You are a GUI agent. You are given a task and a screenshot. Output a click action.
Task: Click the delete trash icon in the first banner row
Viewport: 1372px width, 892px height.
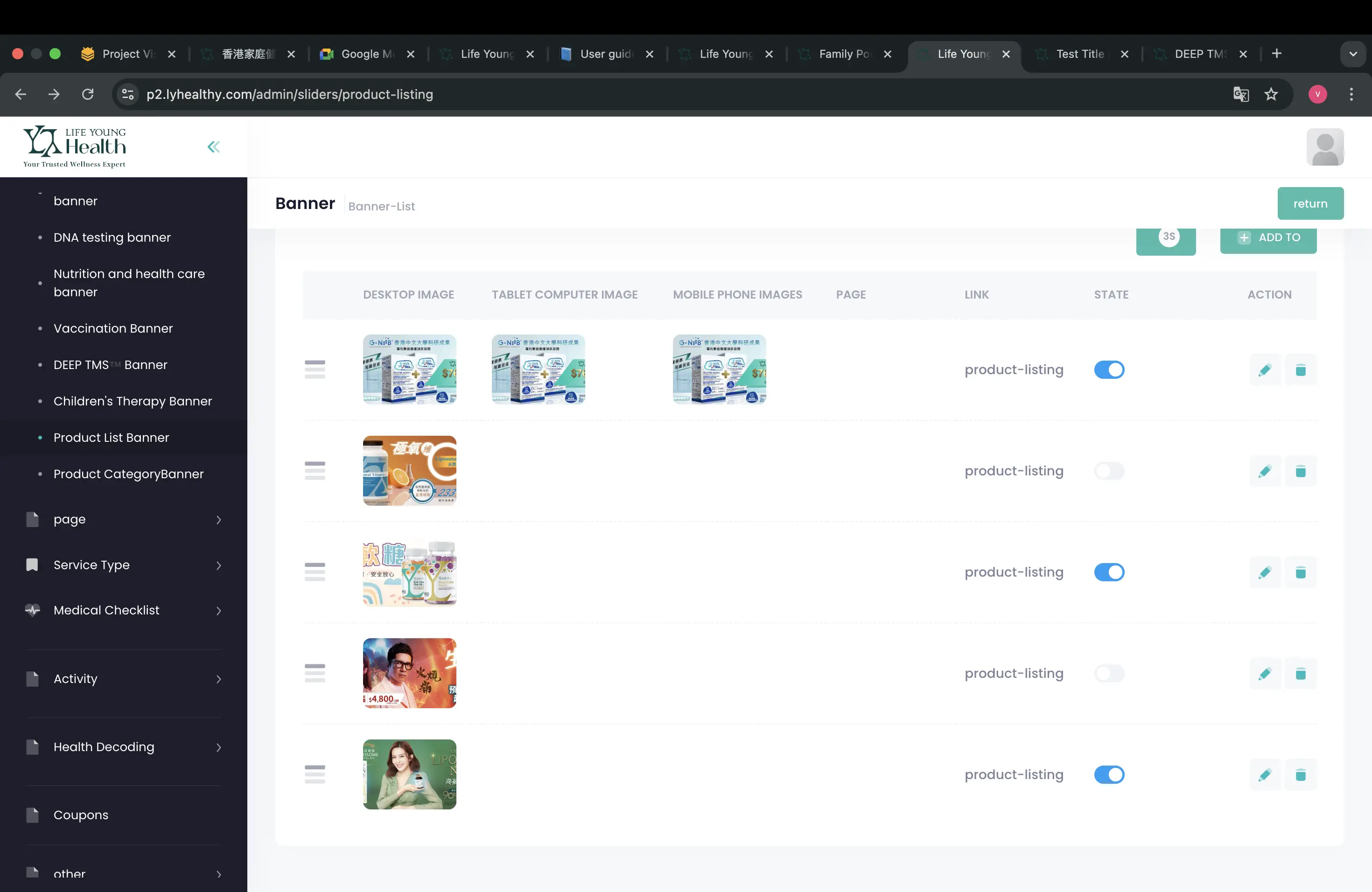[x=1301, y=370]
